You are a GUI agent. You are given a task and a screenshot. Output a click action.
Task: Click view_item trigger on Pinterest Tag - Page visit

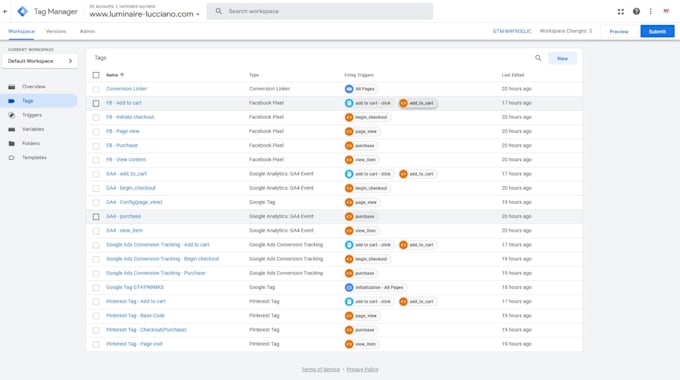pos(361,344)
